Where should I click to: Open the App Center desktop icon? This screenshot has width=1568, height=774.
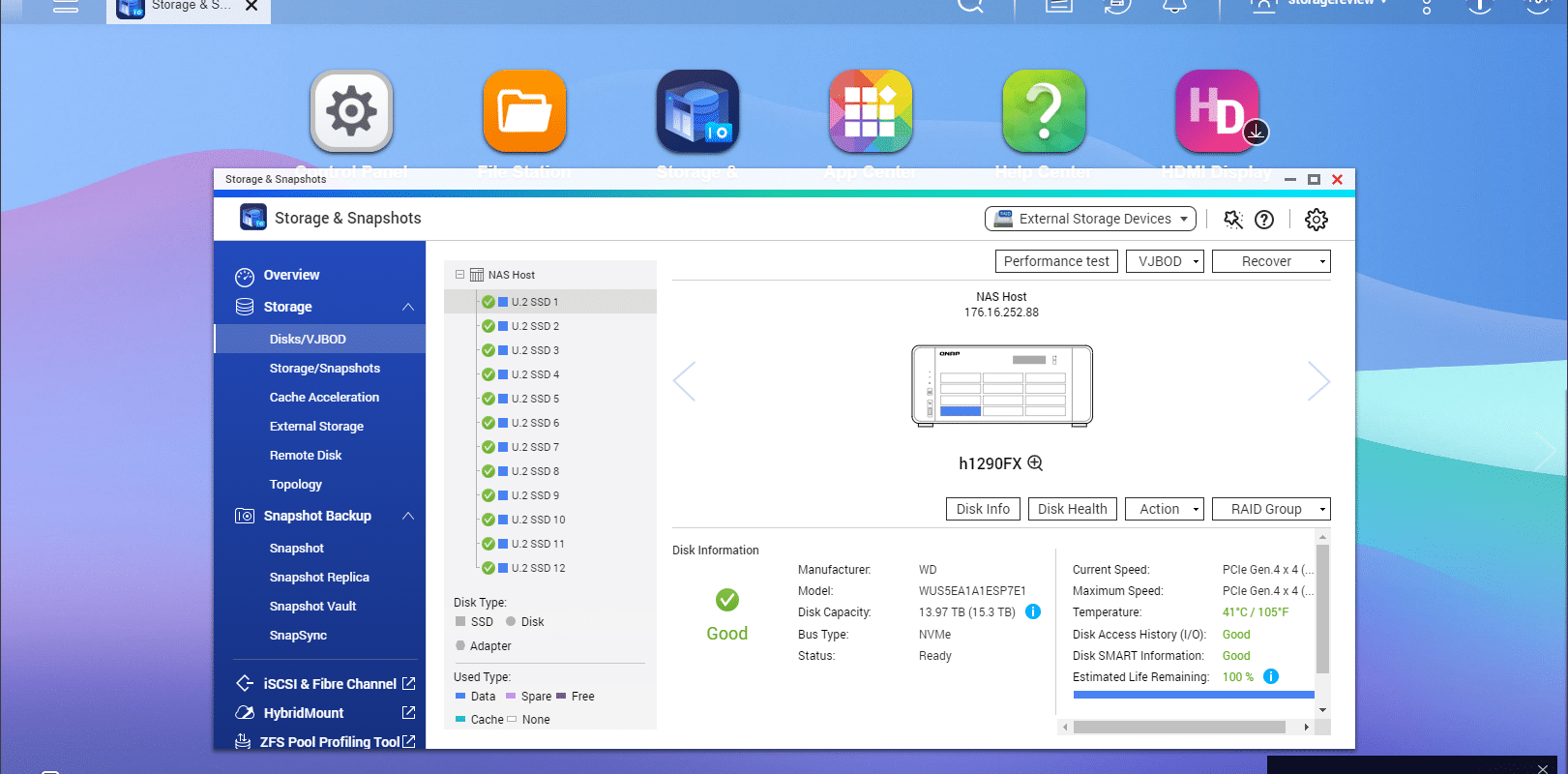coord(871,111)
